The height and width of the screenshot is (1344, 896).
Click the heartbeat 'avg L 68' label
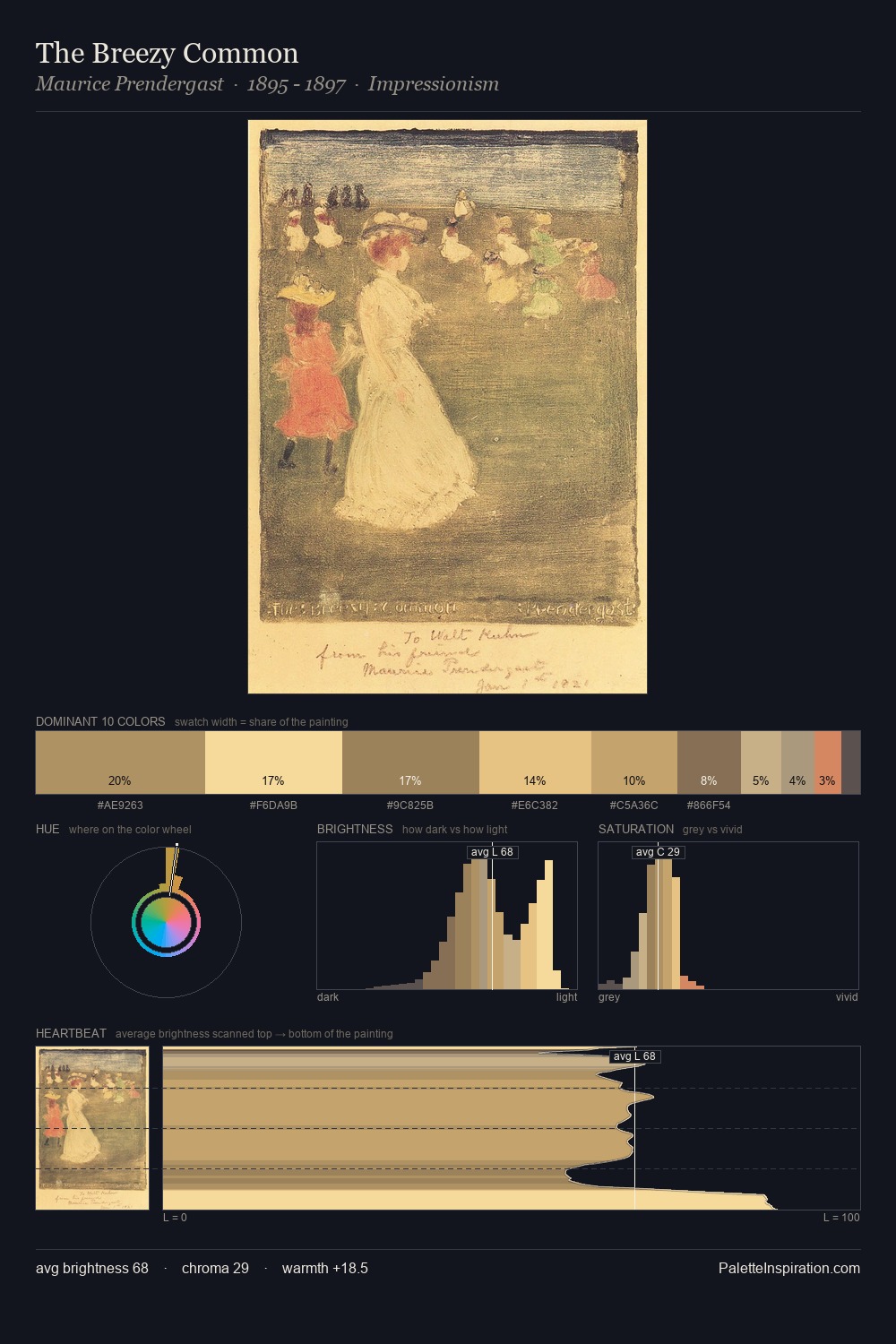[634, 1056]
